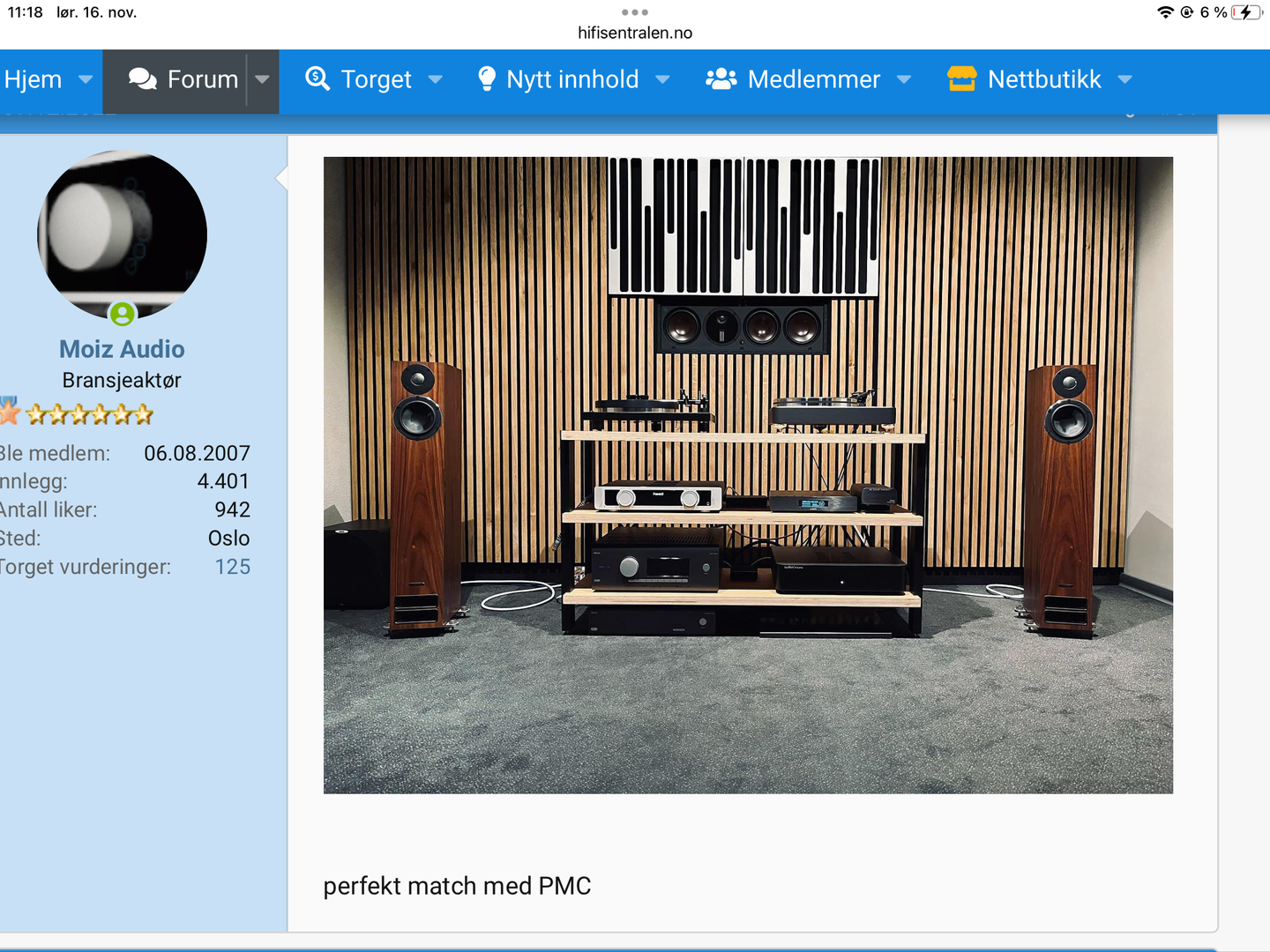This screenshot has width=1270, height=952.
Task: Open Moiz Audio's profile link
Action: coord(122,349)
